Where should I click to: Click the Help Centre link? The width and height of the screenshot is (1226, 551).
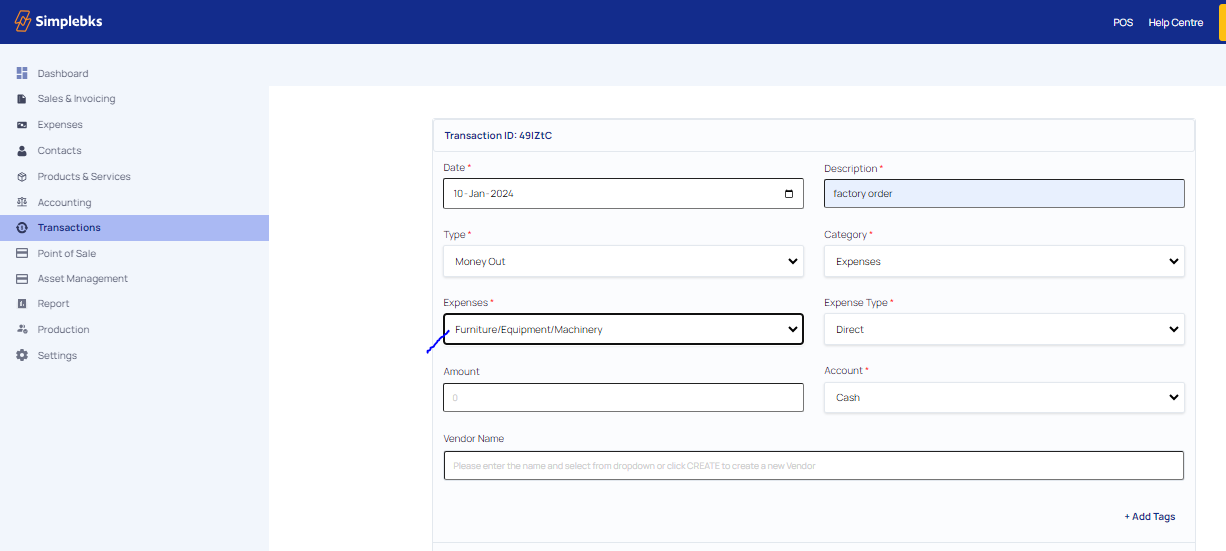pos(1175,22)
